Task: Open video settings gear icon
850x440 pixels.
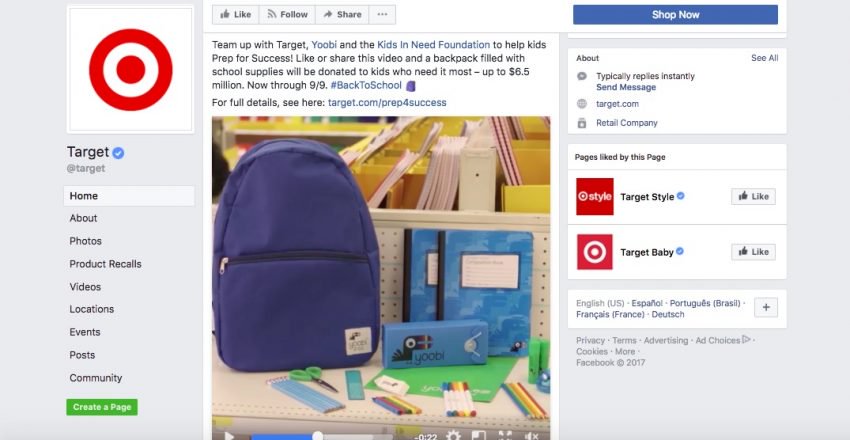Action: pos(453,436)
